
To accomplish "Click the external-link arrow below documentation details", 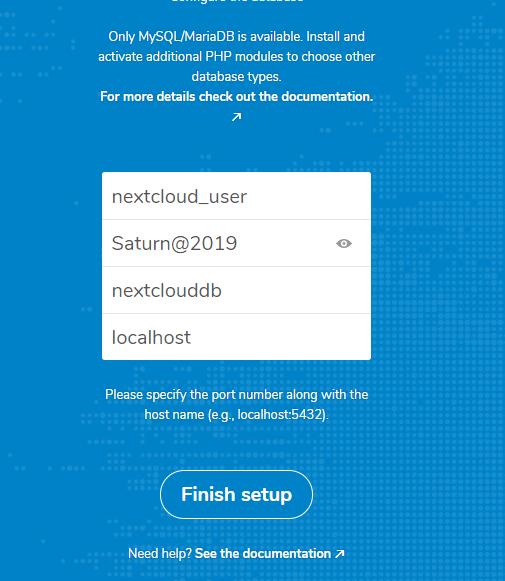I will point(236,117).
